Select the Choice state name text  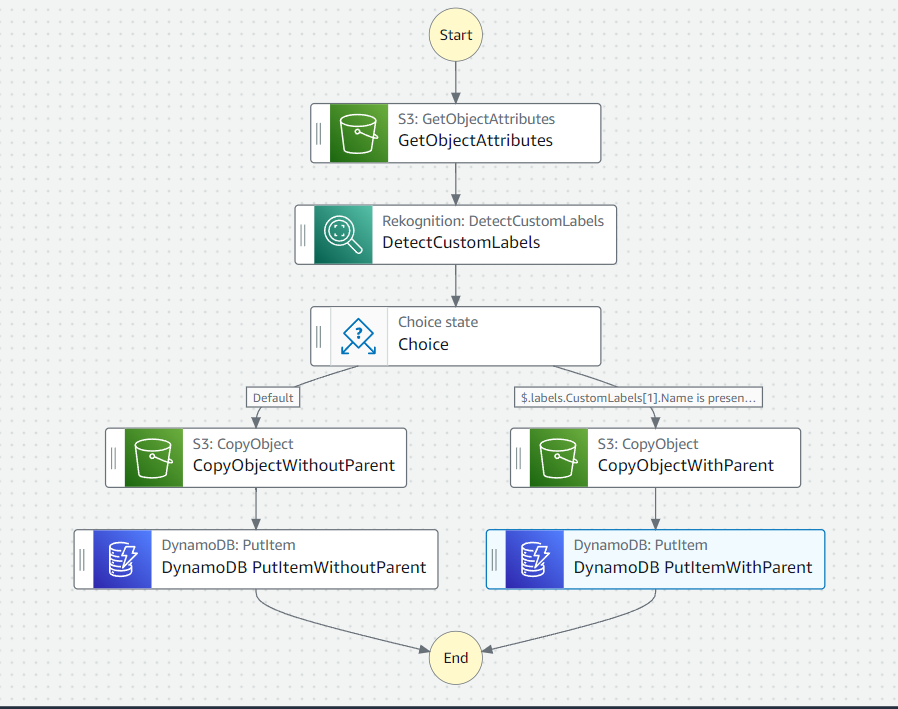pos(423,344)
